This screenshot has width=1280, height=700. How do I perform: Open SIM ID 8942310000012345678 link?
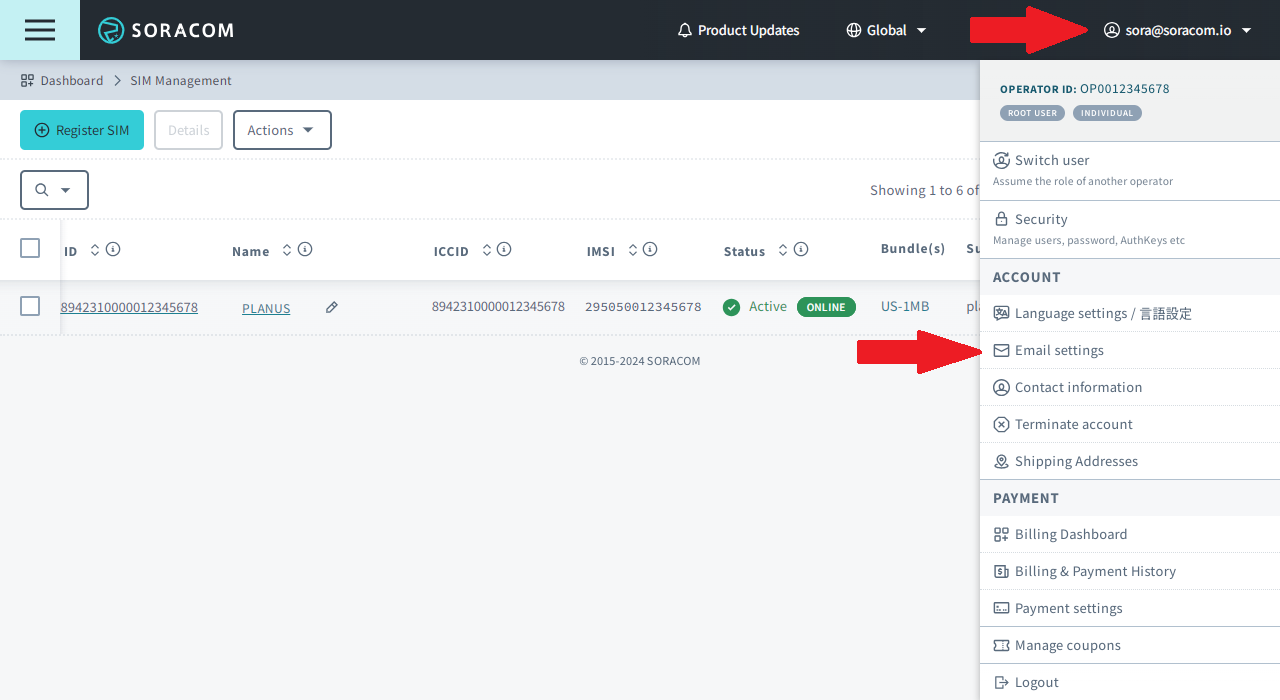tap(129, 308)
